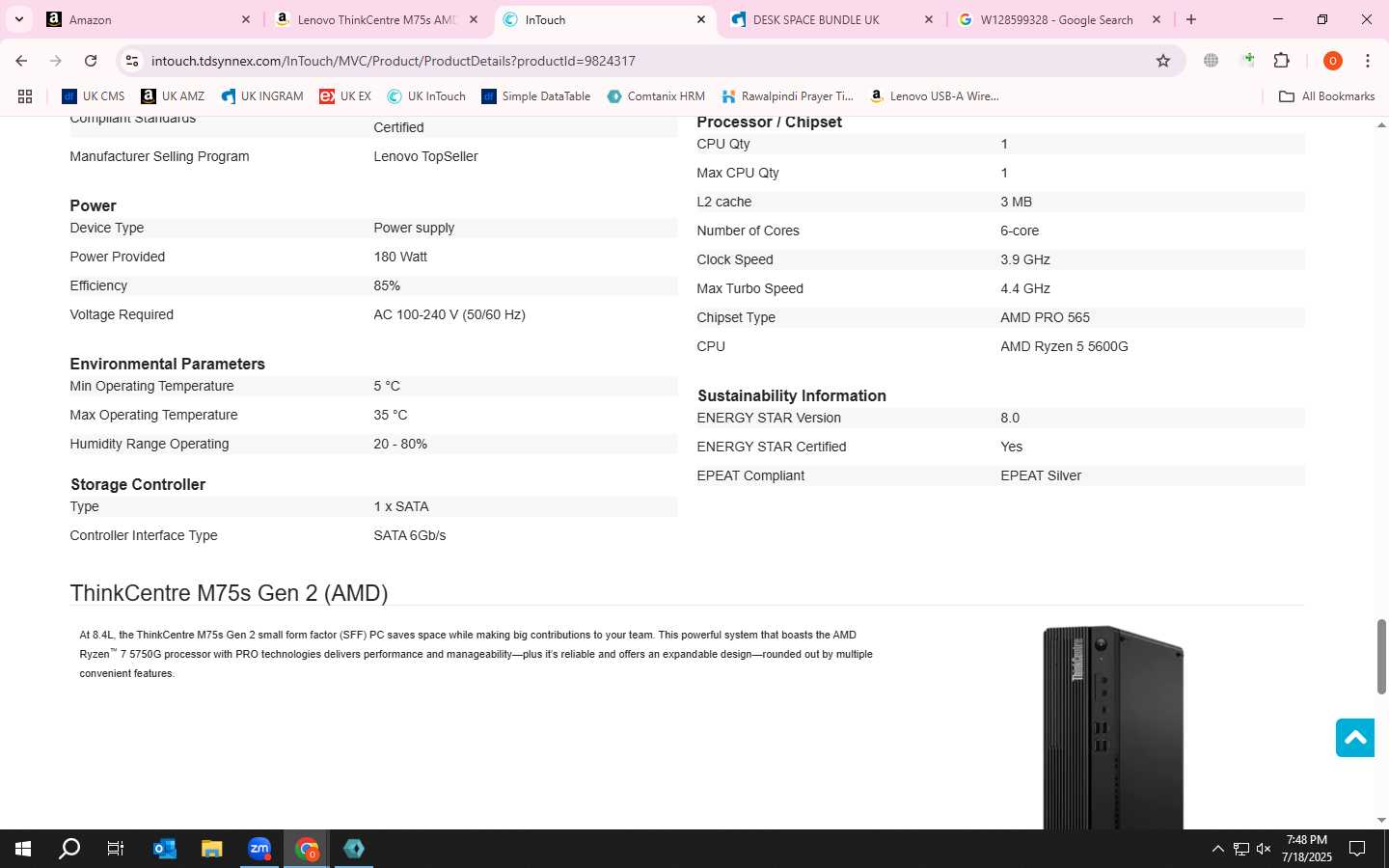Open File Explorer from the taskbar
1389x868 pixels.
coord(212,849)
